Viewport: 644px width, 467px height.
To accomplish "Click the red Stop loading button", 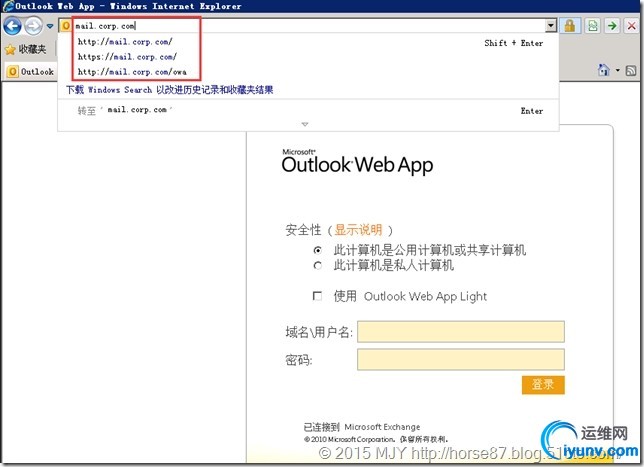I will click(x=632, y=26).
